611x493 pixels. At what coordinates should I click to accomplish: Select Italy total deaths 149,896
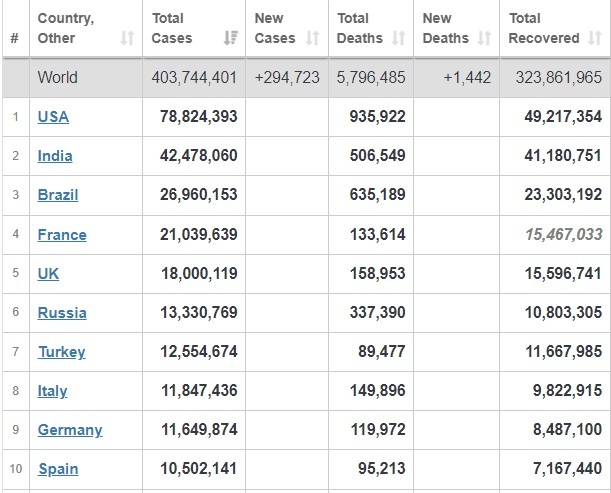click(378, 391)
